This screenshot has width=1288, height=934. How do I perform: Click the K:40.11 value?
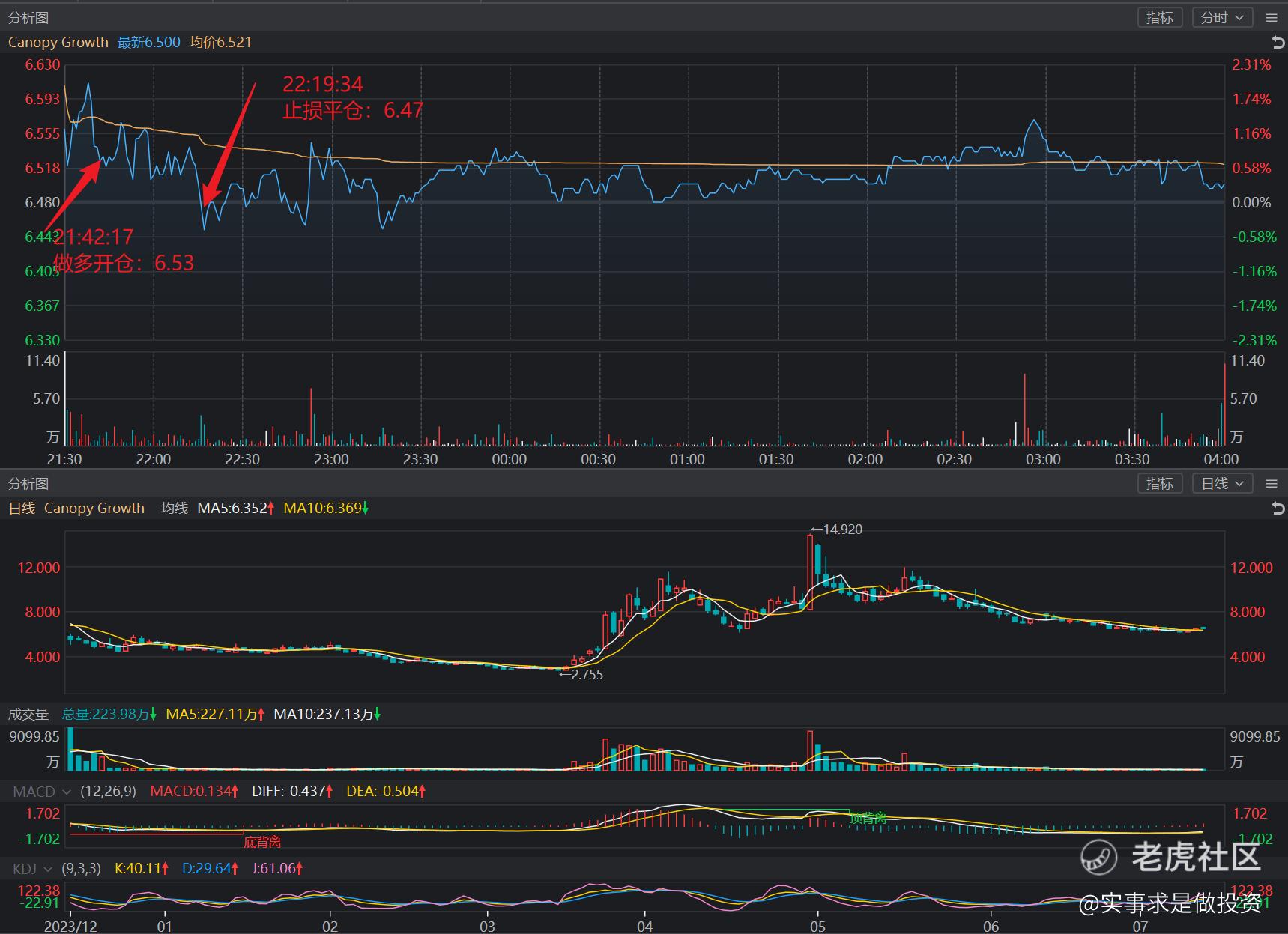(x=142, y=869)
